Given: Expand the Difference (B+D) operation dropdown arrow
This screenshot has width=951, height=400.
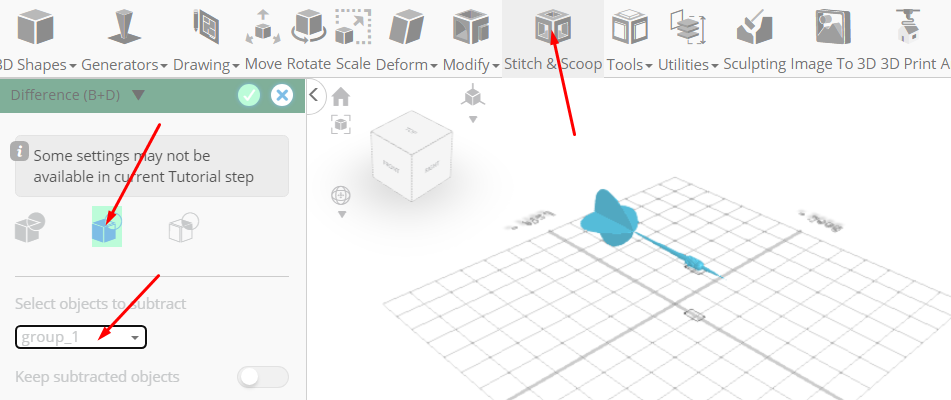Looking at the screenshot, I should (x=138, y=95).
